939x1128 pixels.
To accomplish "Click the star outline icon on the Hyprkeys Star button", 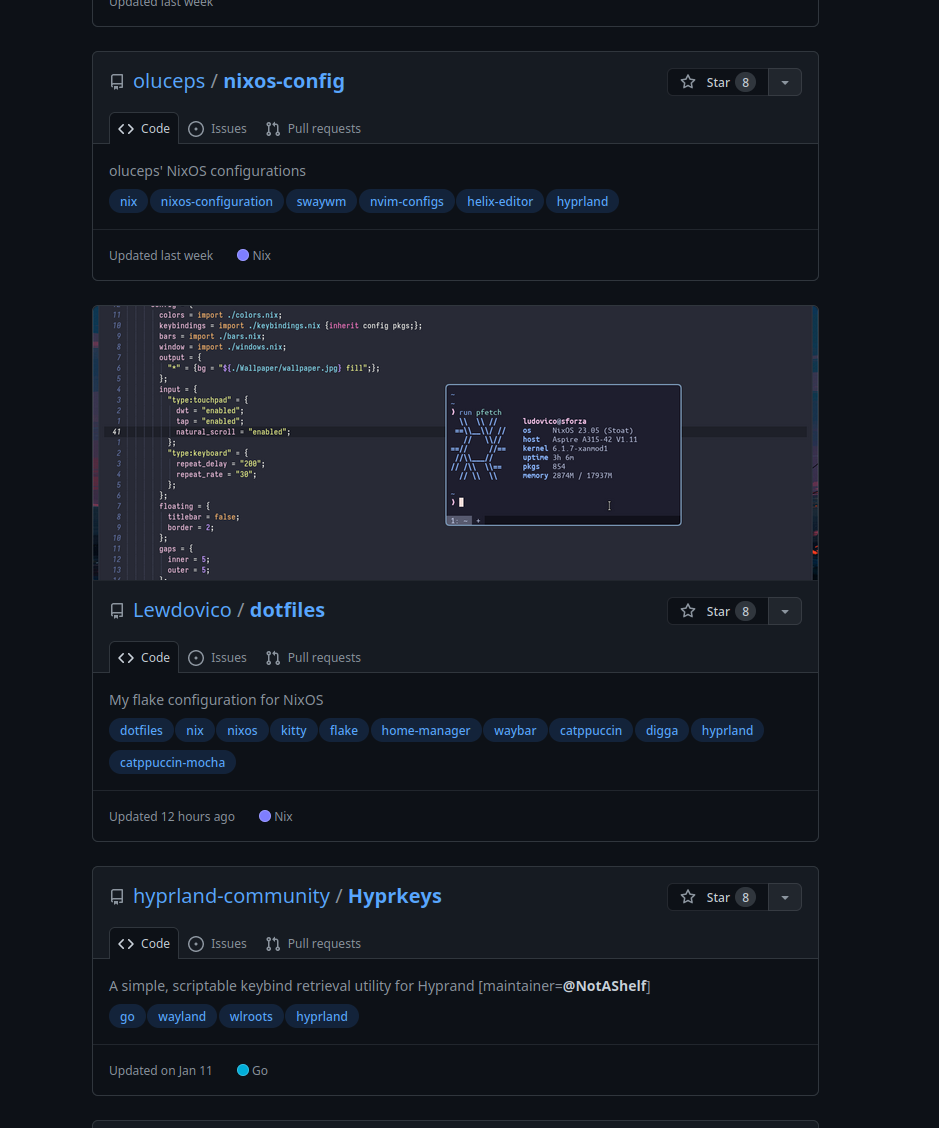I will tap(688, 896).
